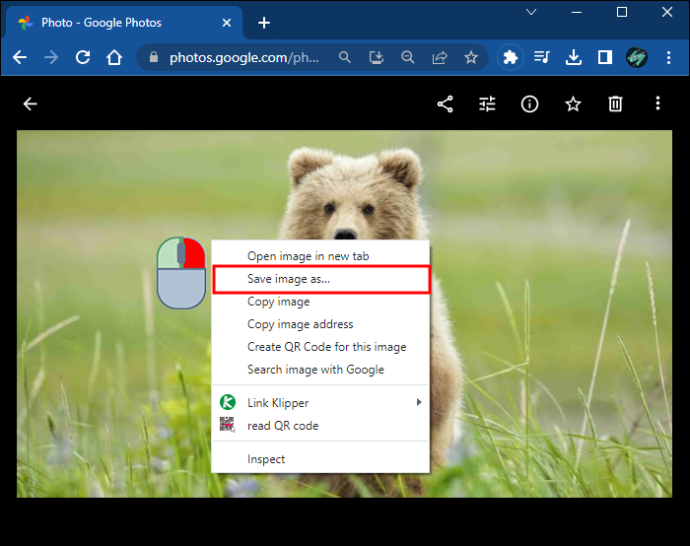Bookmark this page with the star
The image size is (690, 546).
tap(471, 57)
